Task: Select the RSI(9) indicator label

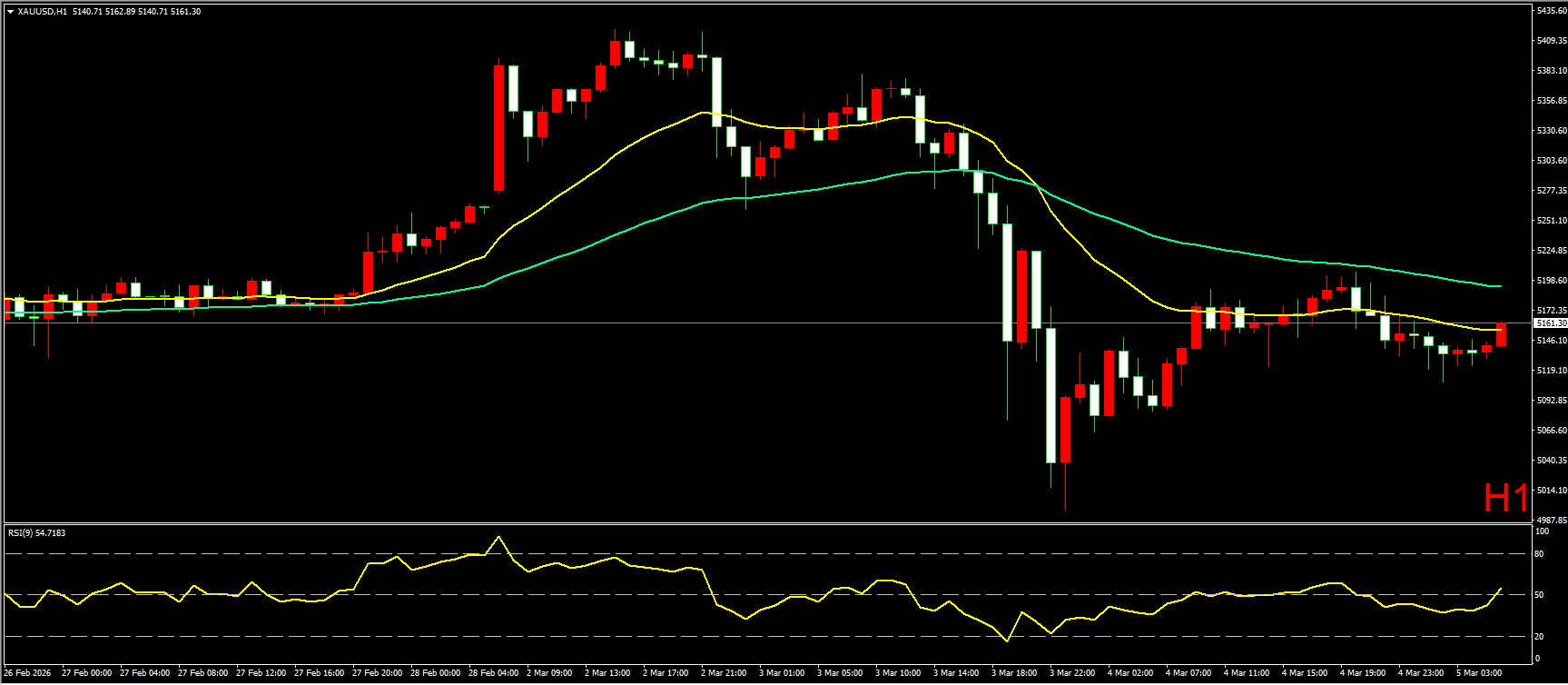Action: tap(36, 533)
